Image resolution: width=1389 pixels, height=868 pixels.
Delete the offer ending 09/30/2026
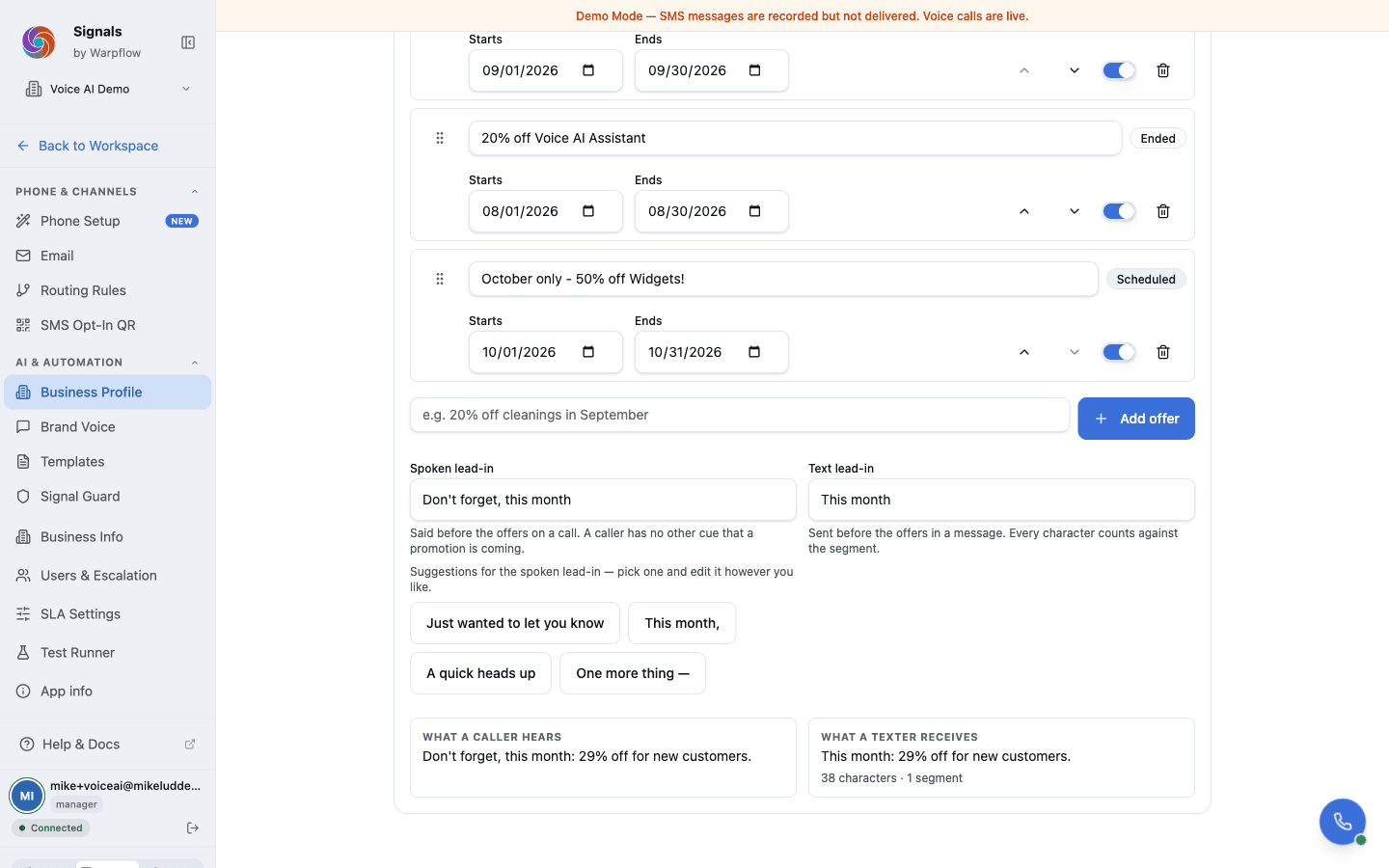tap(1163, 70)
